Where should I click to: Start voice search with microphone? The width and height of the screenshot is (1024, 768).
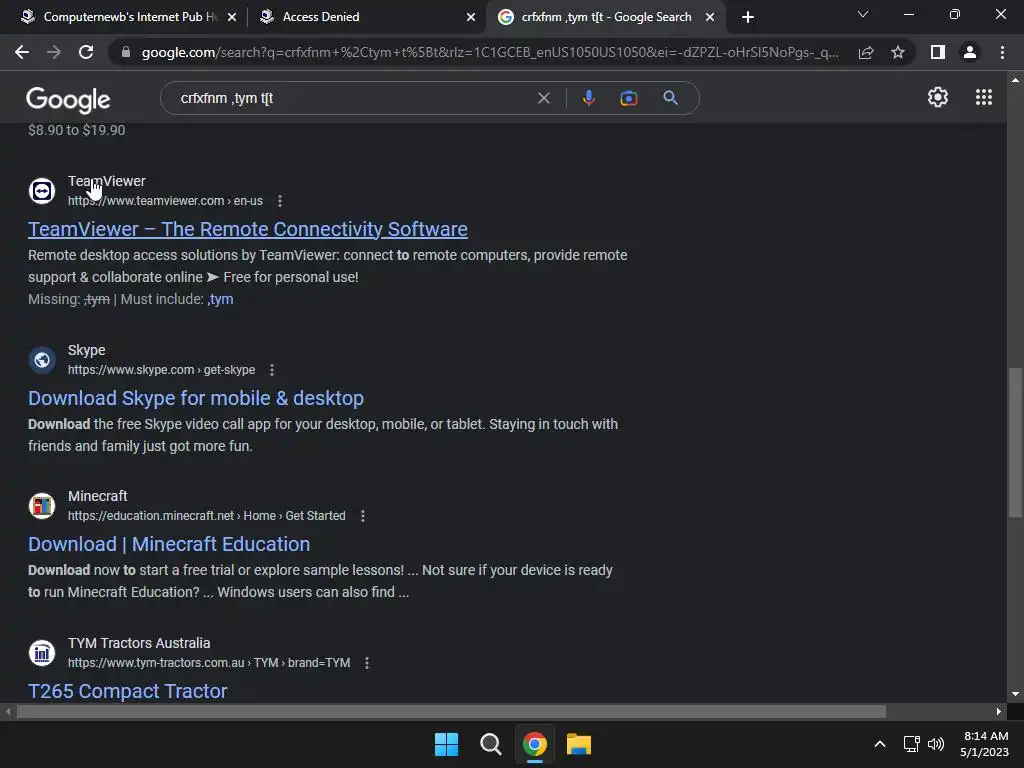click(588, 98)
